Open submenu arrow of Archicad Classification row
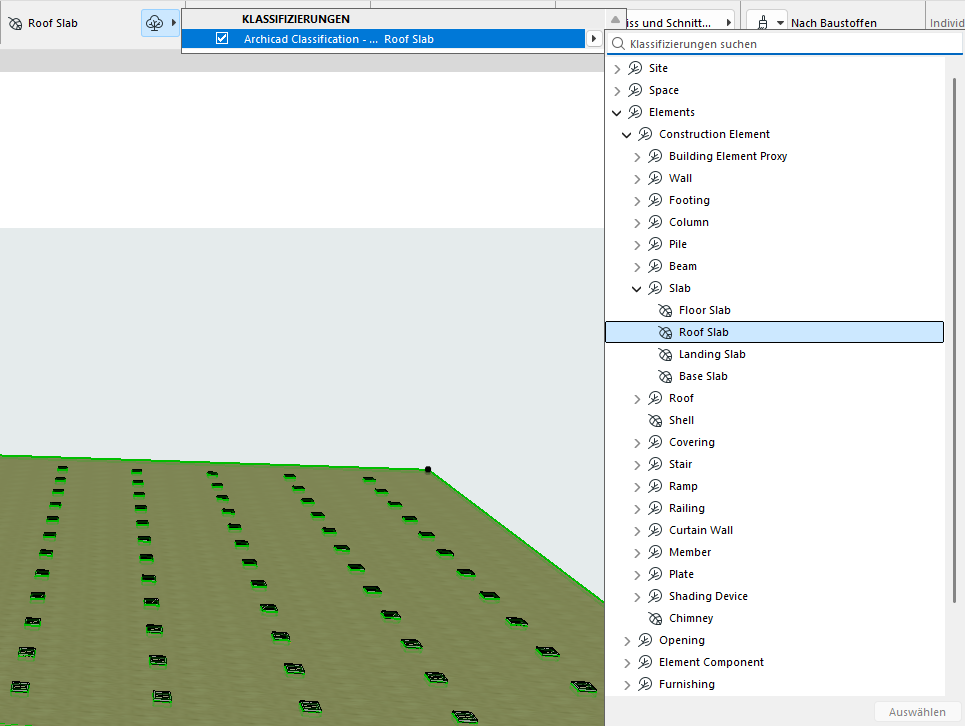The width and height of the screenshot is (965, 726). [594, 39]
